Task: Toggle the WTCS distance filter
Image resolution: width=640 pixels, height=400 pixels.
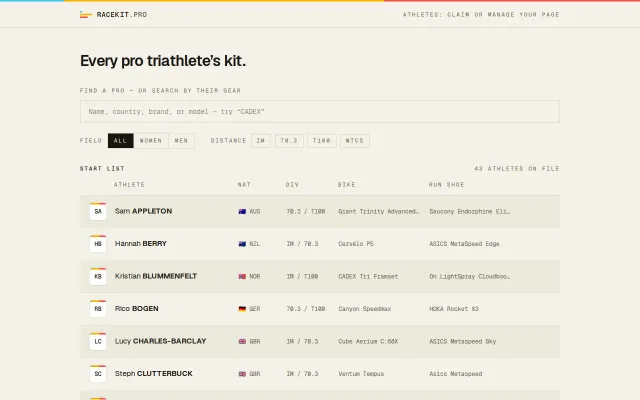Action: coord(355,141)
